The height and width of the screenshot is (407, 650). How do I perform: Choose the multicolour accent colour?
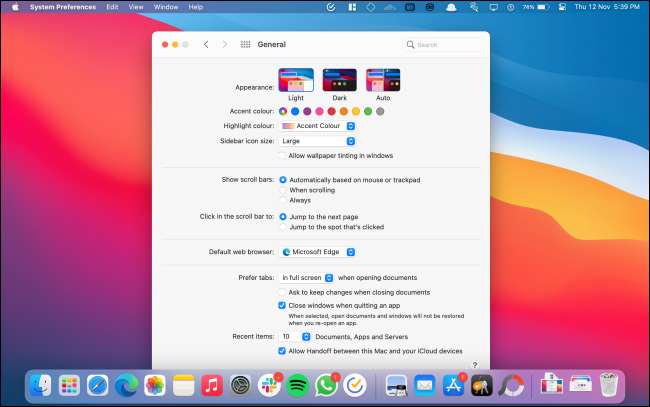tap(283, 111)
